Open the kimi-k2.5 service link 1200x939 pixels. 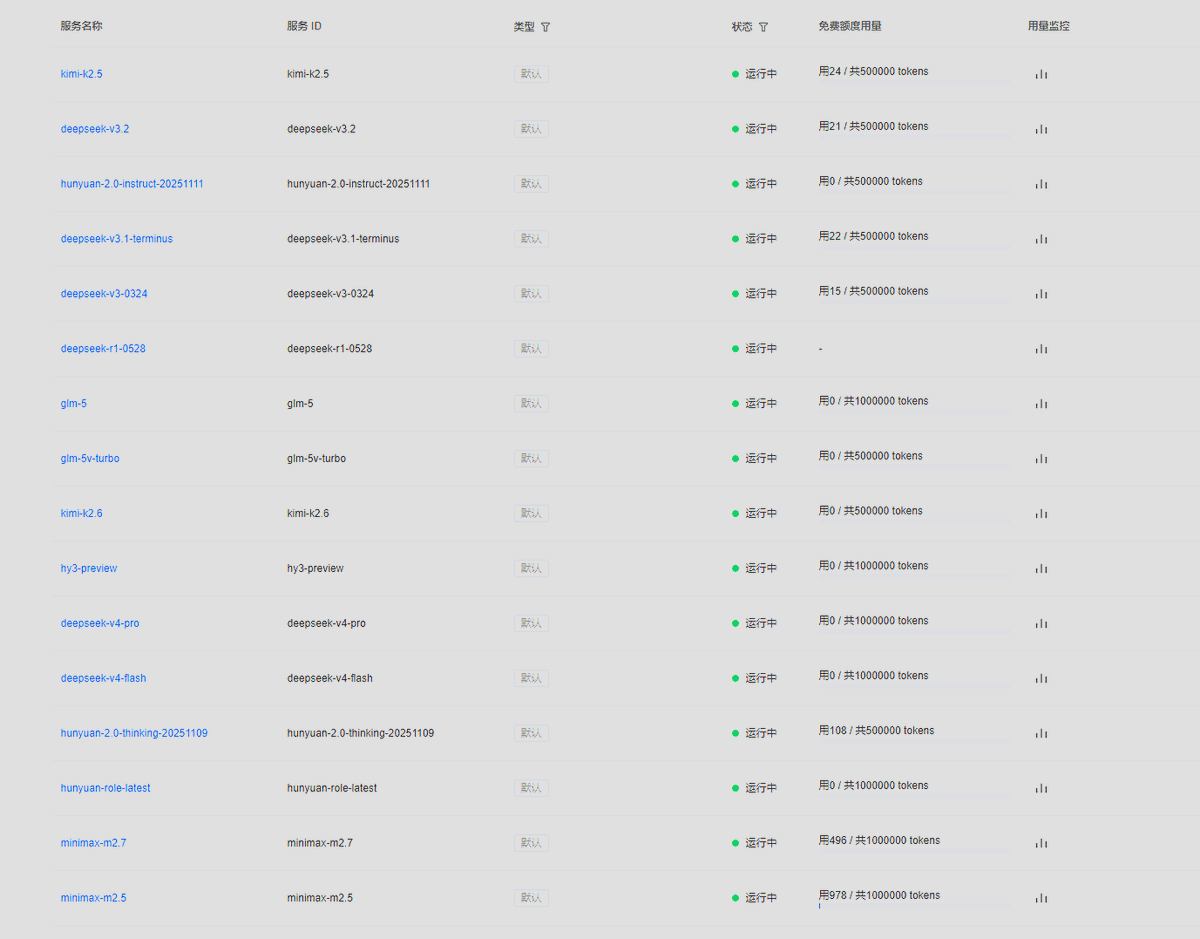(x=81, y=74)
